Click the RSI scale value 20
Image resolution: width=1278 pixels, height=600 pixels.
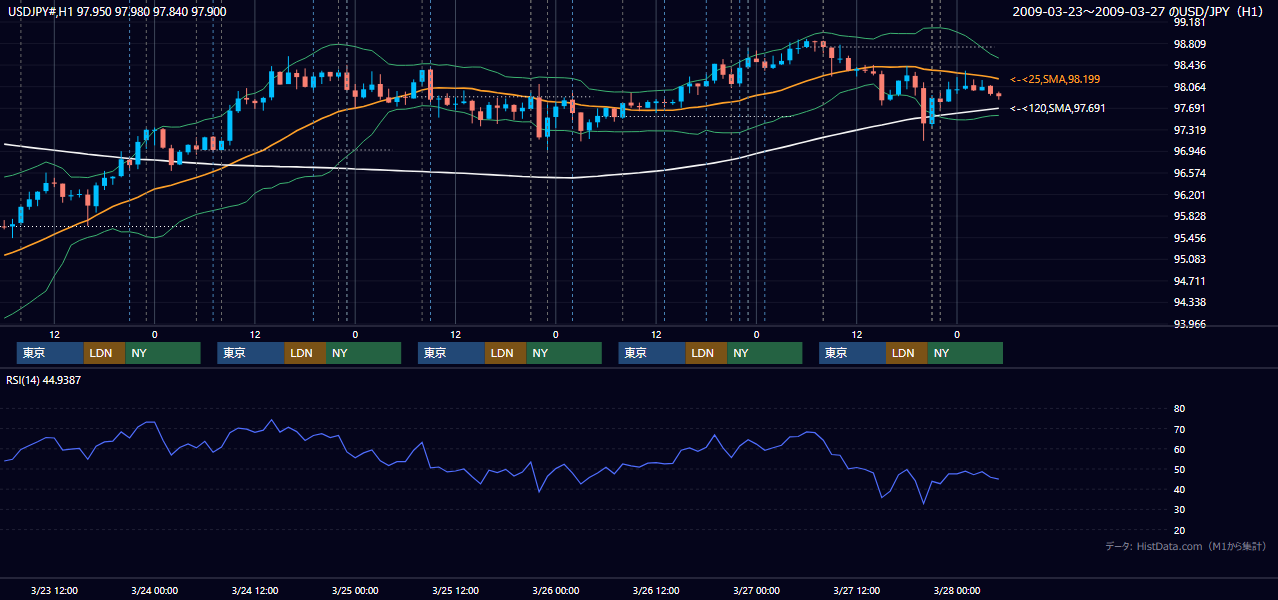[x=1179, y=530]
